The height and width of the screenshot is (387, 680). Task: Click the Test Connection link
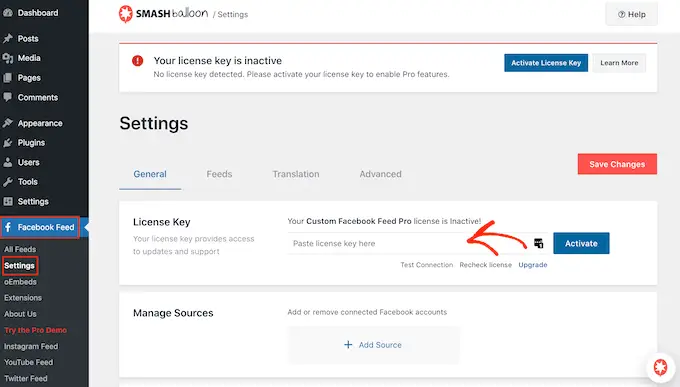click(427, 265)
